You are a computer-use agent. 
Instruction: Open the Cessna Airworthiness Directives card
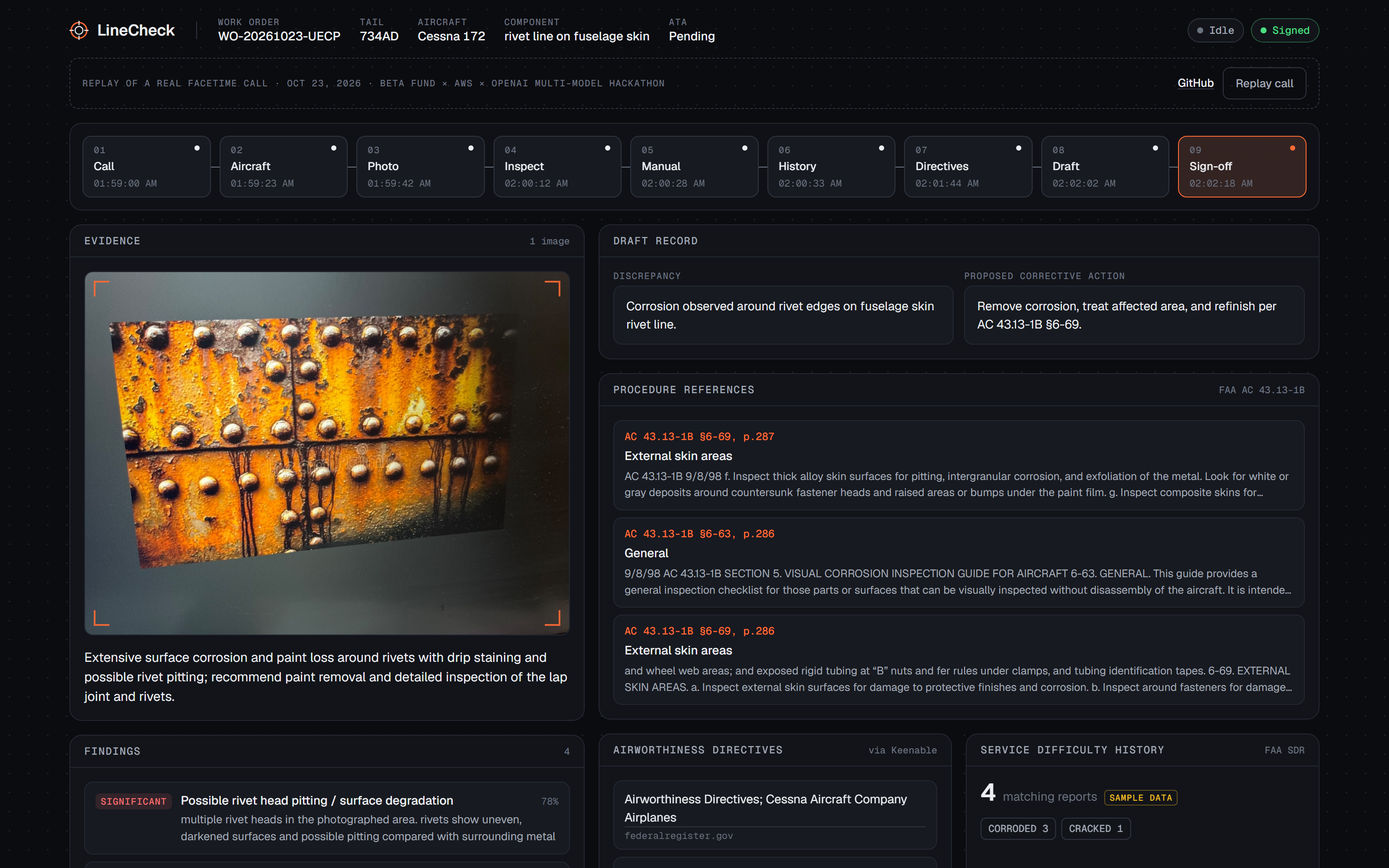coord(775,815)
